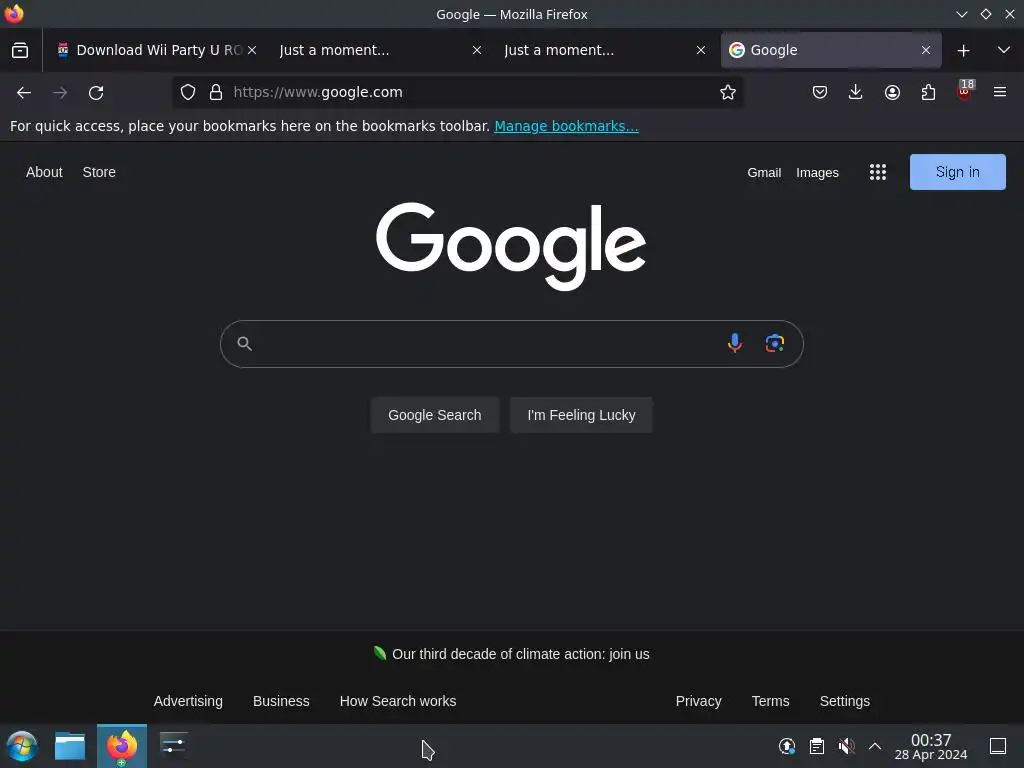Image resolution: width=1024 pixels, height=768 pixels.
Task: Select Firefox taskbar entry
Action: click(122, 746)
